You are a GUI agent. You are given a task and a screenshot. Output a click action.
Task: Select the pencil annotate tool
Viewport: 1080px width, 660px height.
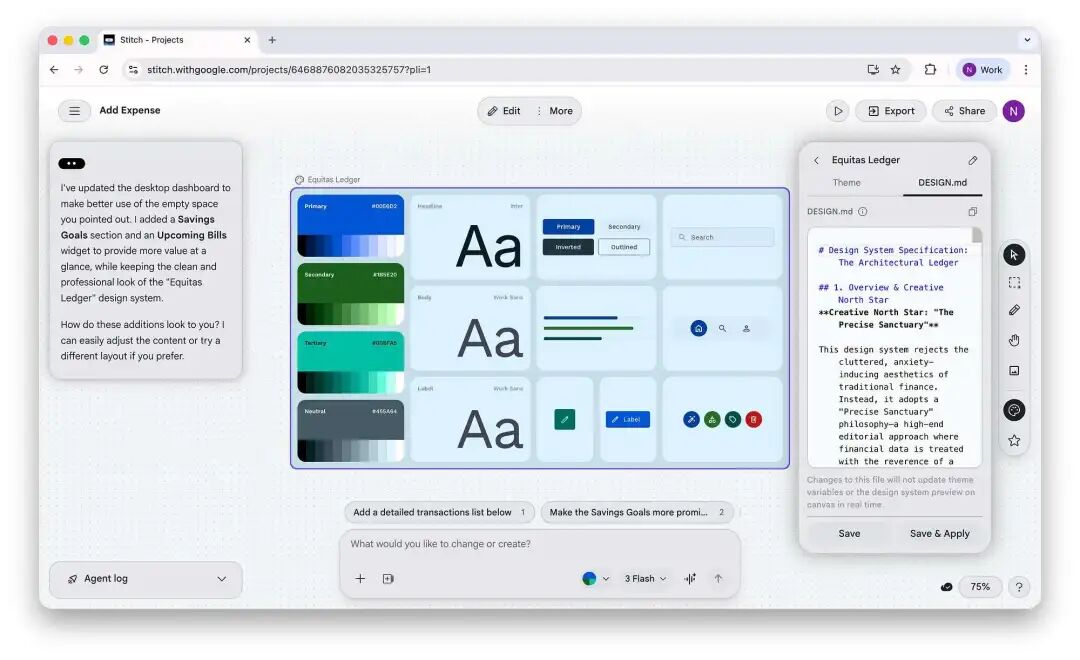(1014, 311)
